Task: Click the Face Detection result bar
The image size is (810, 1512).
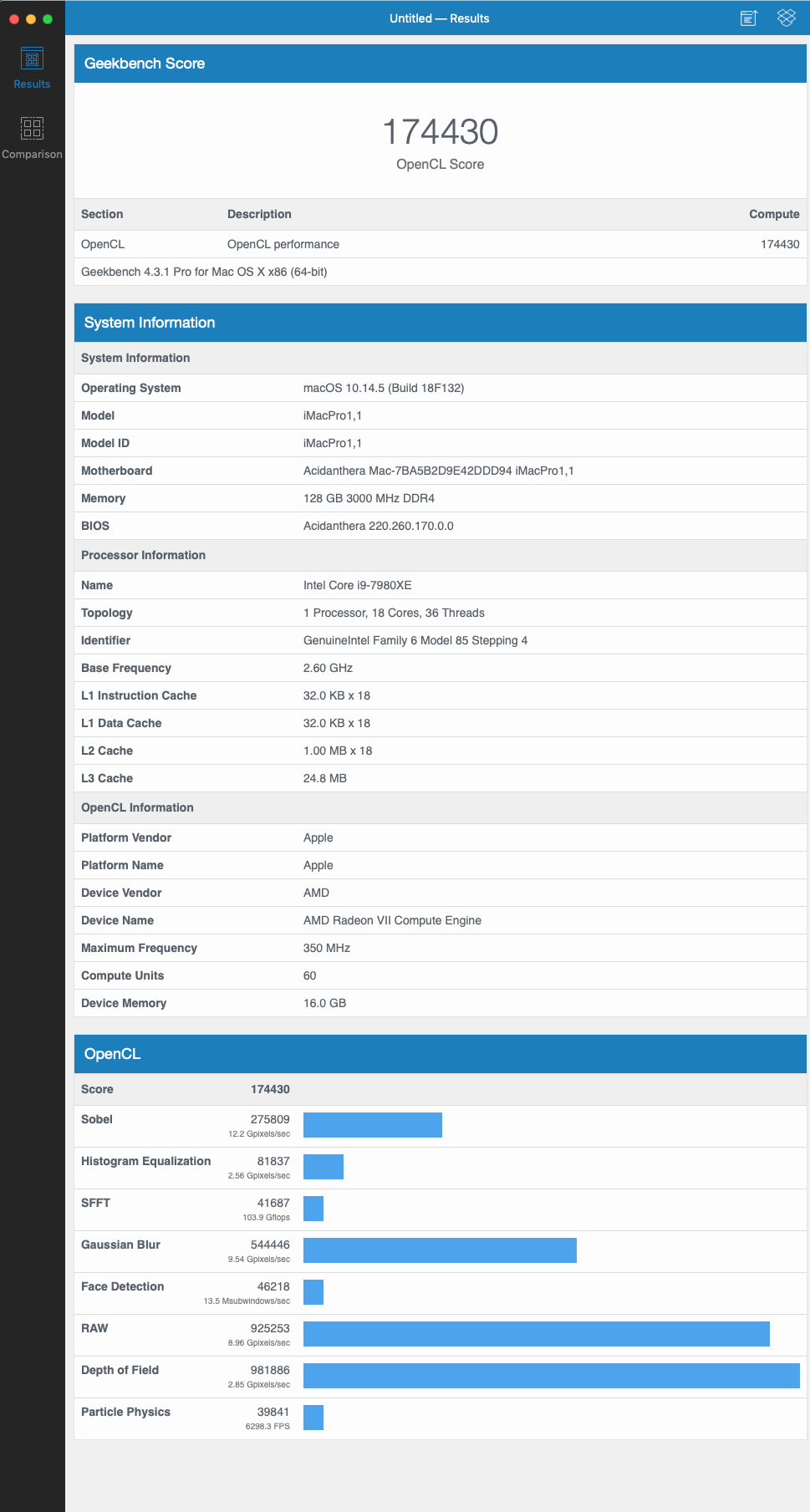Action: [x=313, y=1292]
